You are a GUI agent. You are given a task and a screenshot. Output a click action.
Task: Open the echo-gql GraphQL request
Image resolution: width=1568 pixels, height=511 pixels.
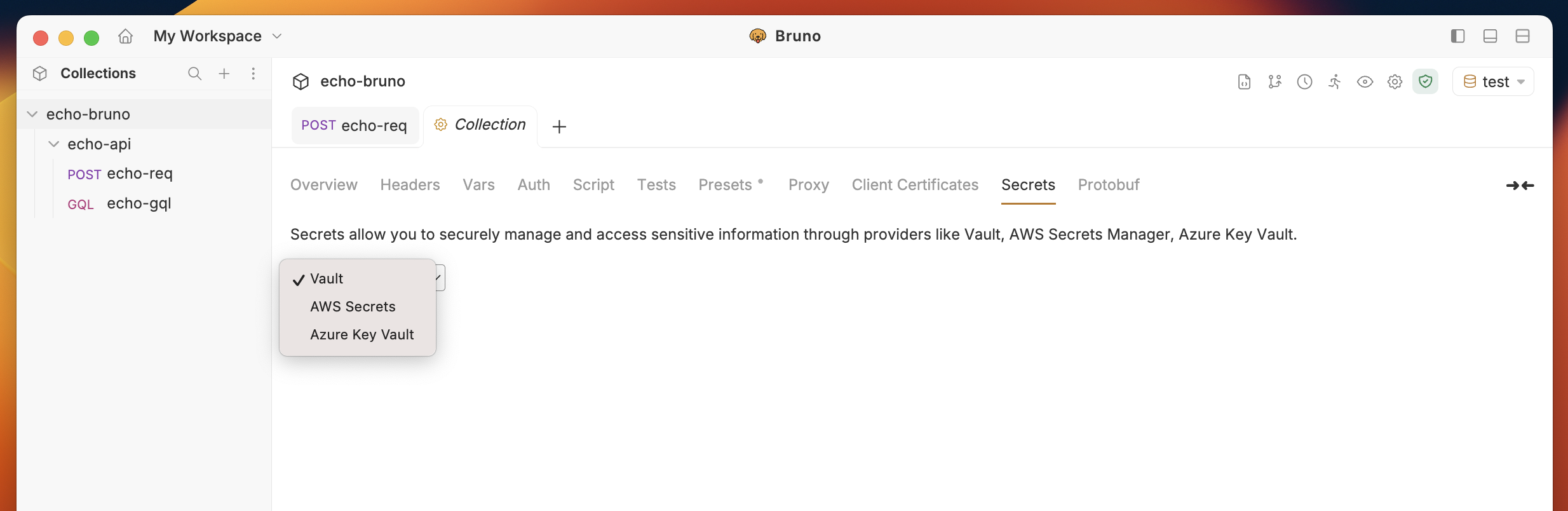pos(139,203)
